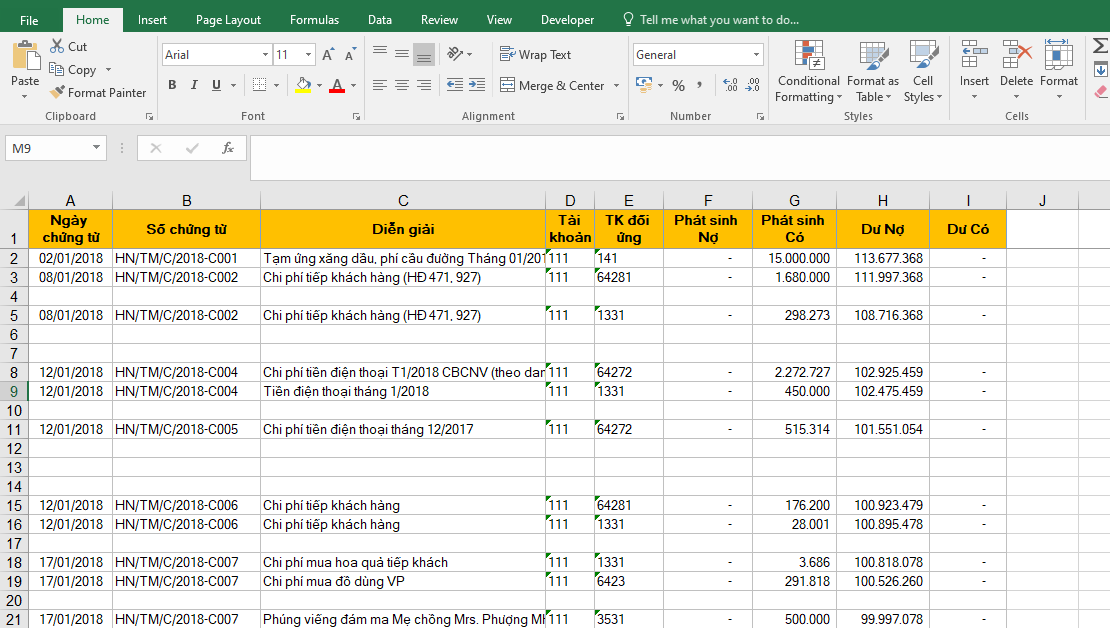Click the Insert function fx icon

click(228, 148)
